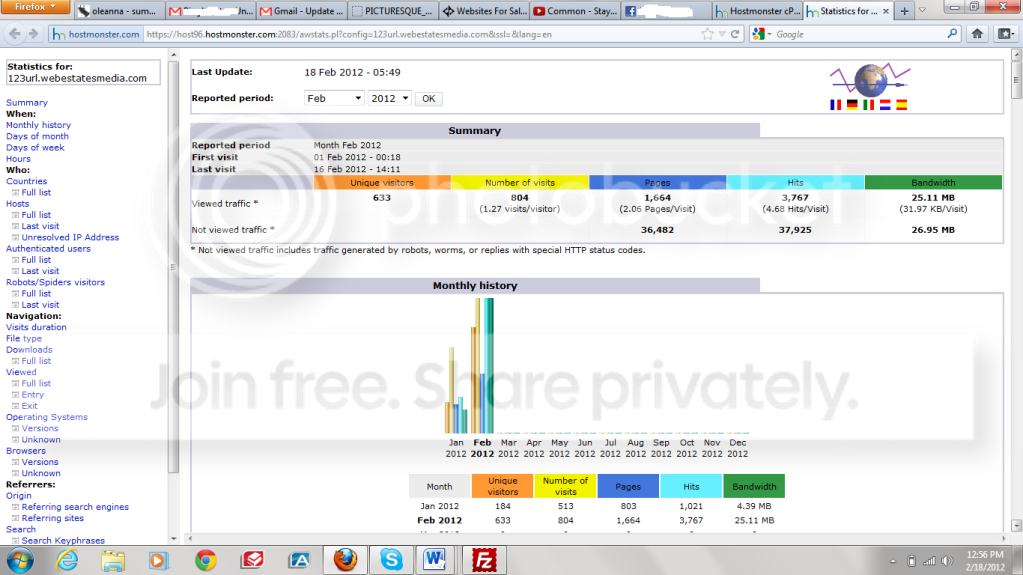The height and width of the screenshot is (575, 1023).
Task: Open volume control in system tray
Action: (x=947, y=561)
